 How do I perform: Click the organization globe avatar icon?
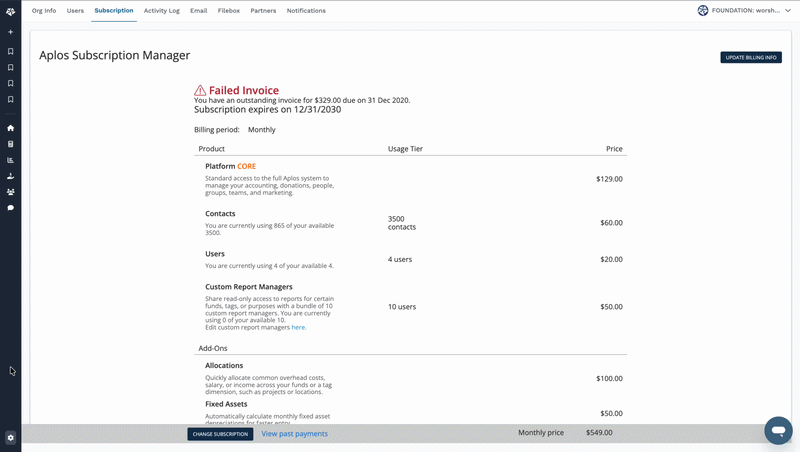(703, 10)
